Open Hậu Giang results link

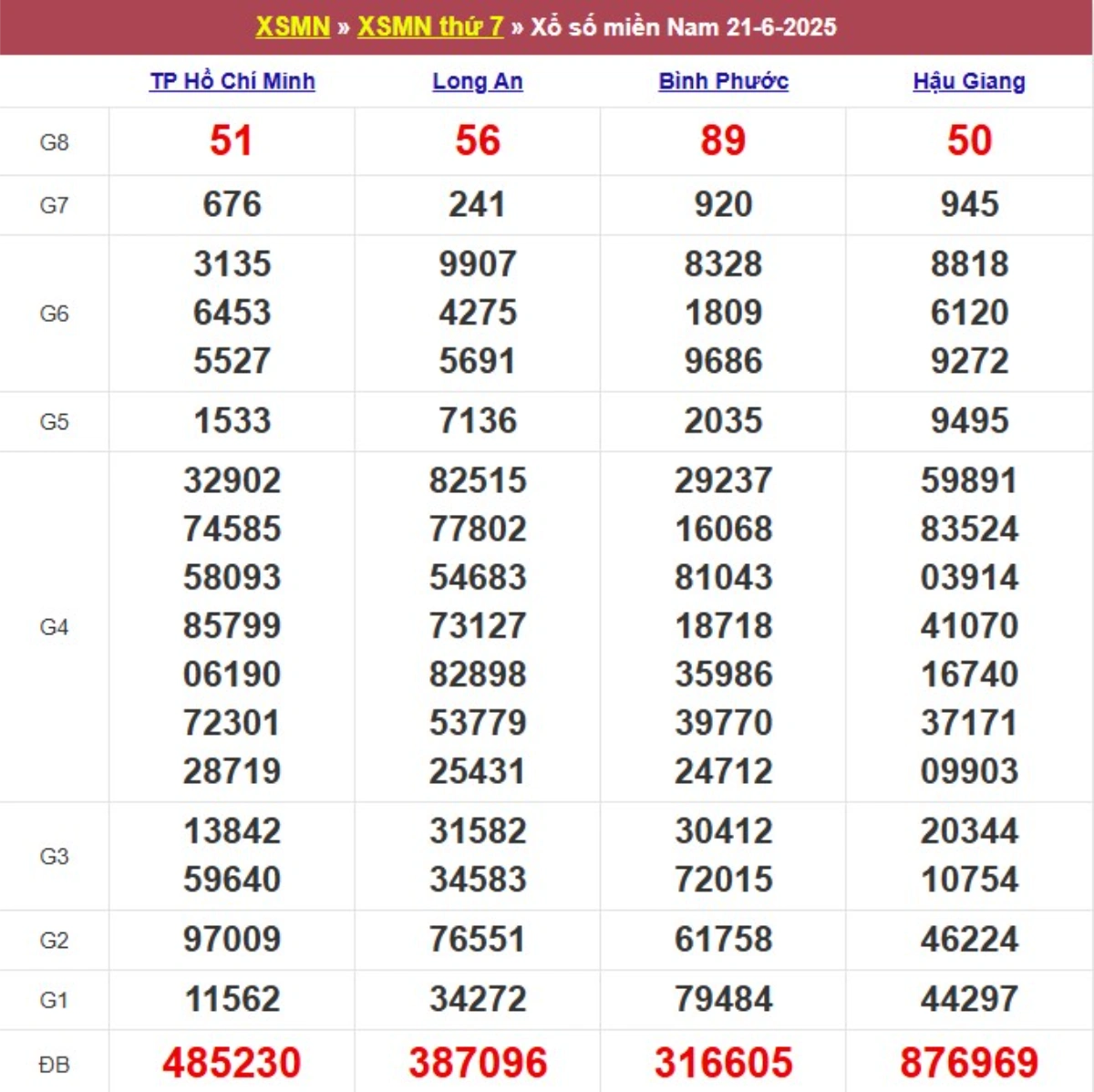tap(969, 81)
